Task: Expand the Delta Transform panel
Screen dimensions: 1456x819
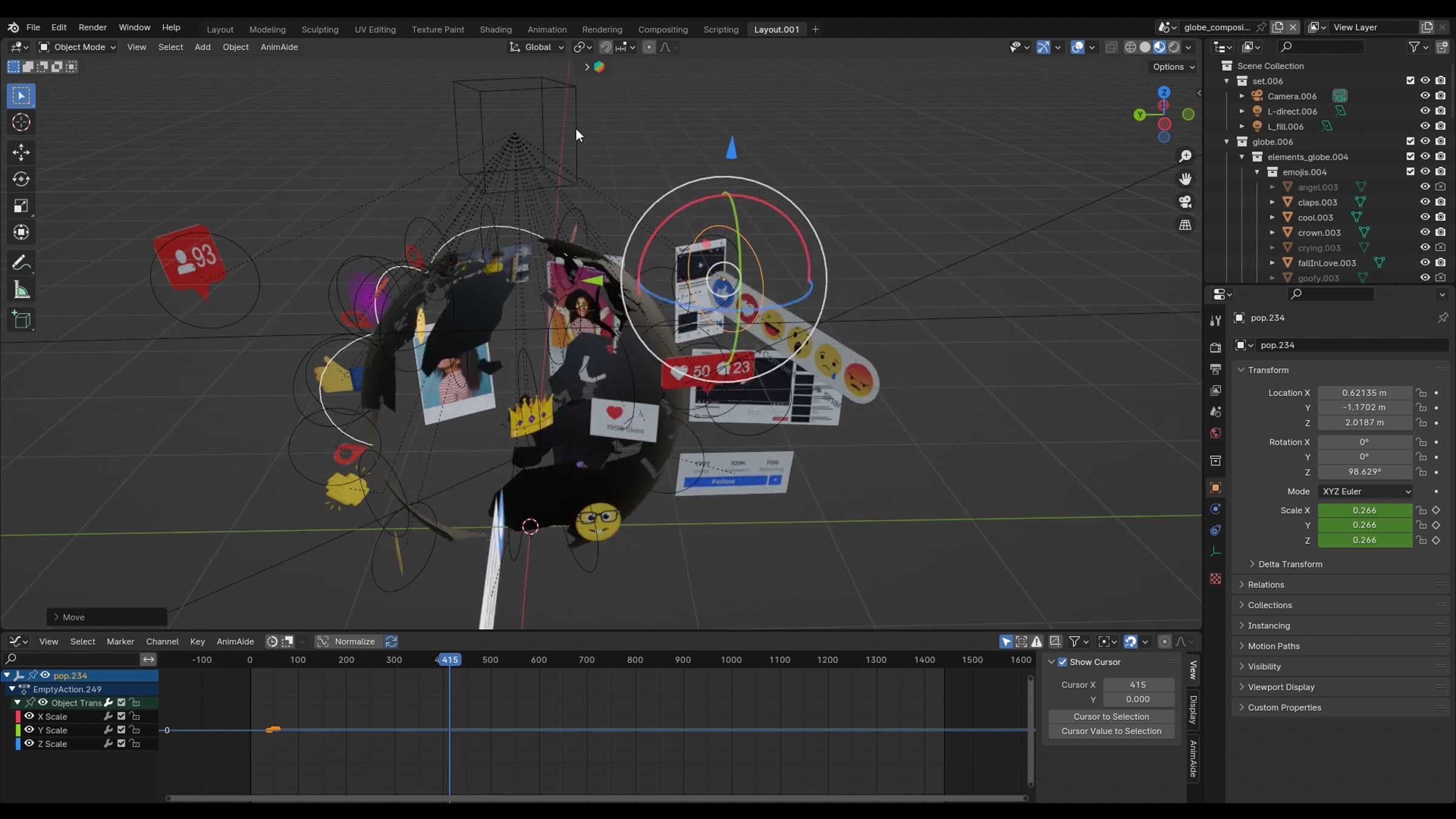Action: (x=1290, y=564)
